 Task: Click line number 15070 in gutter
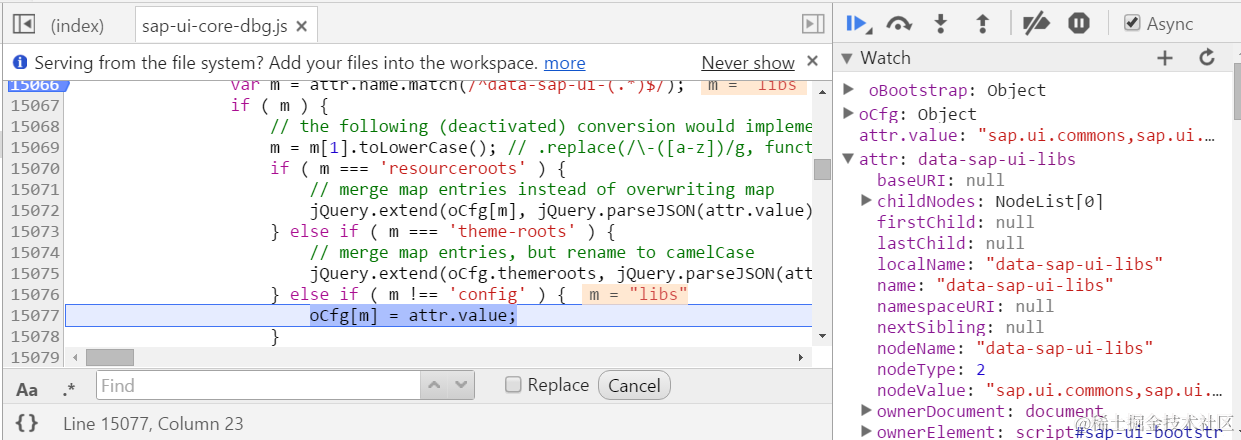[34, 169]
